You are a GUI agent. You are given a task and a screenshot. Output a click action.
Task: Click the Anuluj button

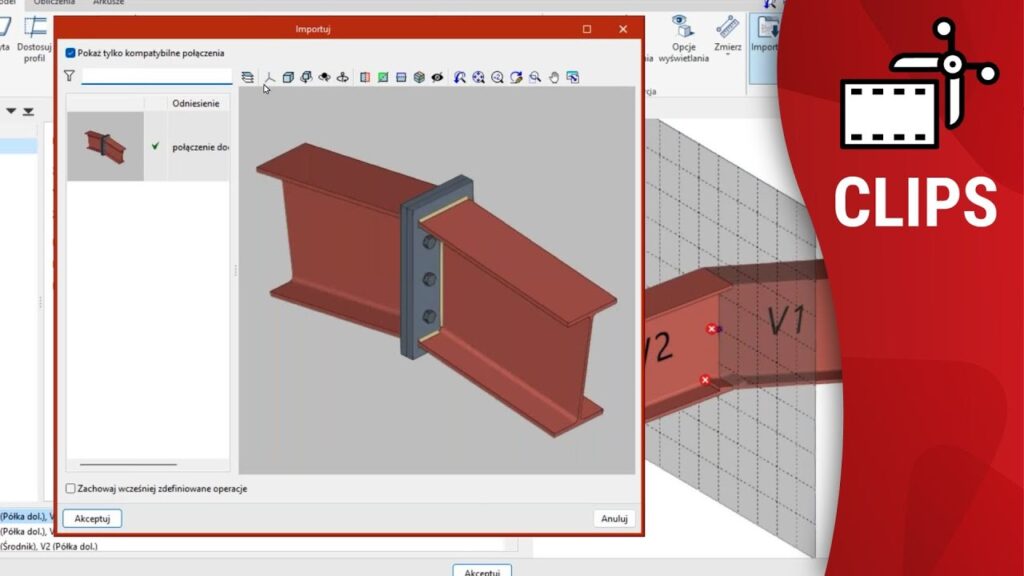pos(614,518)
